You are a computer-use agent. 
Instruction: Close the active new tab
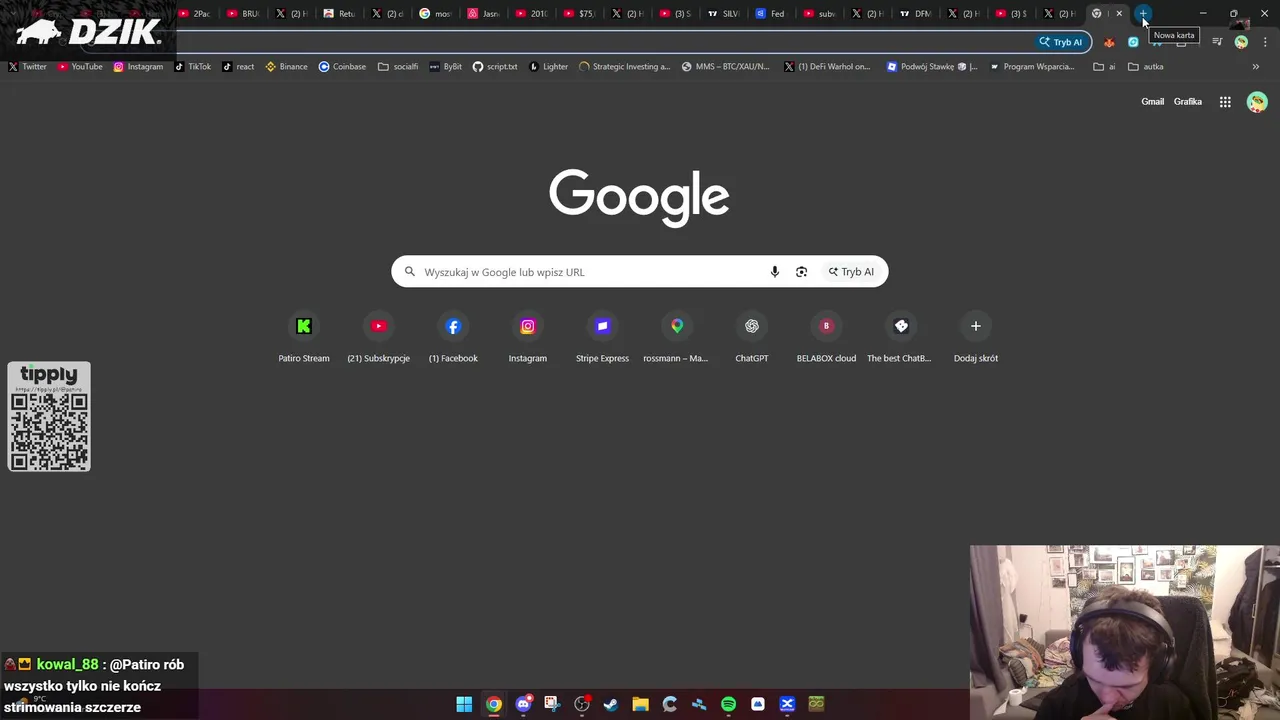[1119, 14]
